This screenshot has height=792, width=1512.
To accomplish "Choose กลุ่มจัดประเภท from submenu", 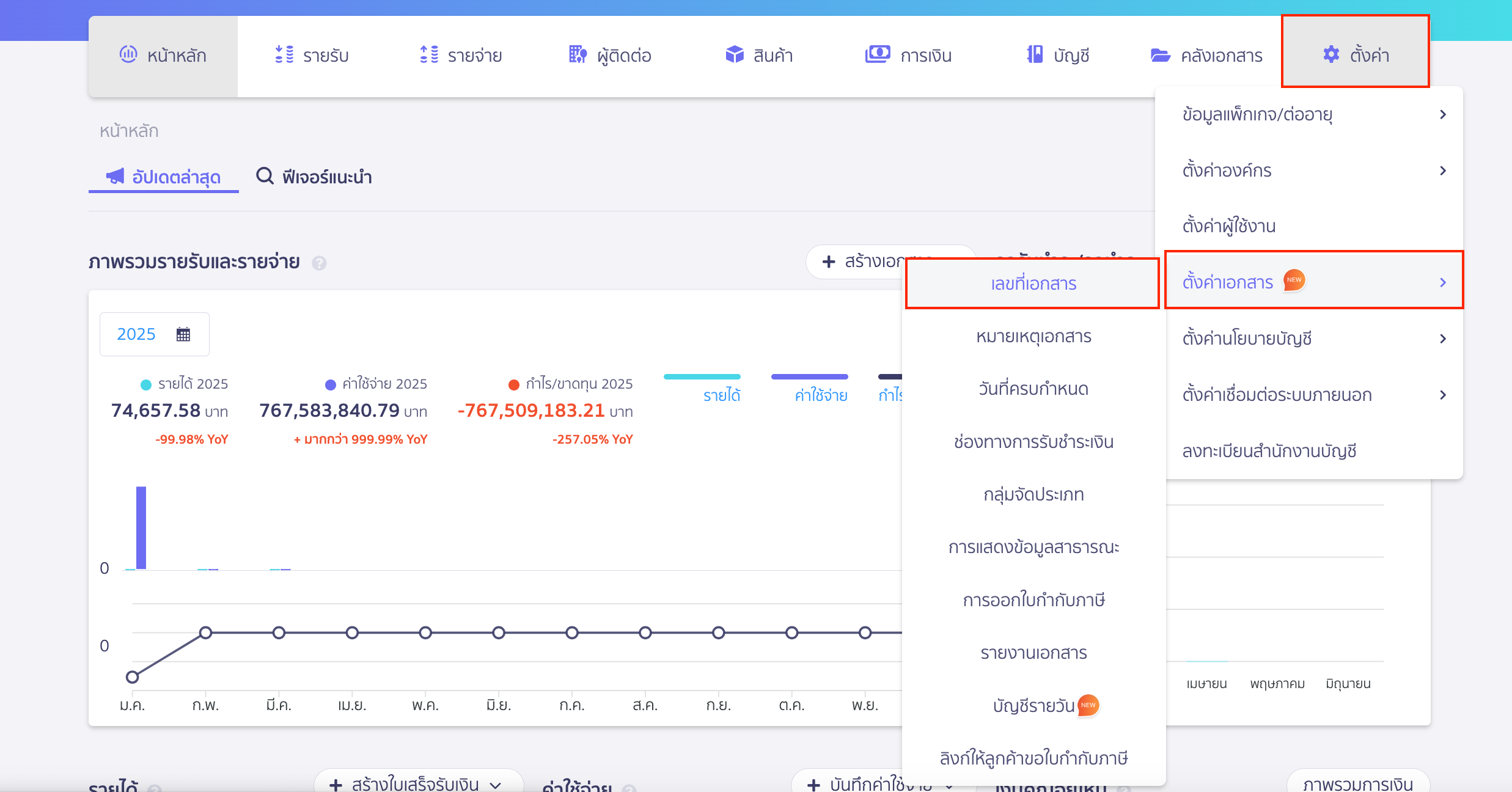I will tap(1033, 494).
